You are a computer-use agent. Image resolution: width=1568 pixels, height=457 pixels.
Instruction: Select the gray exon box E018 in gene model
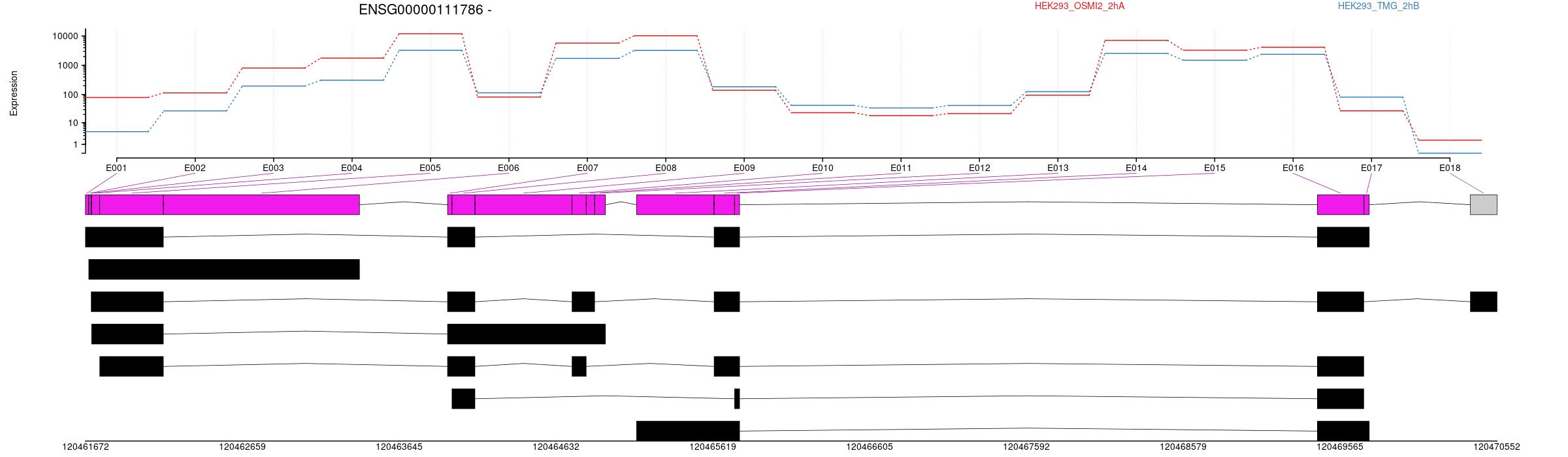[1483, 204]
